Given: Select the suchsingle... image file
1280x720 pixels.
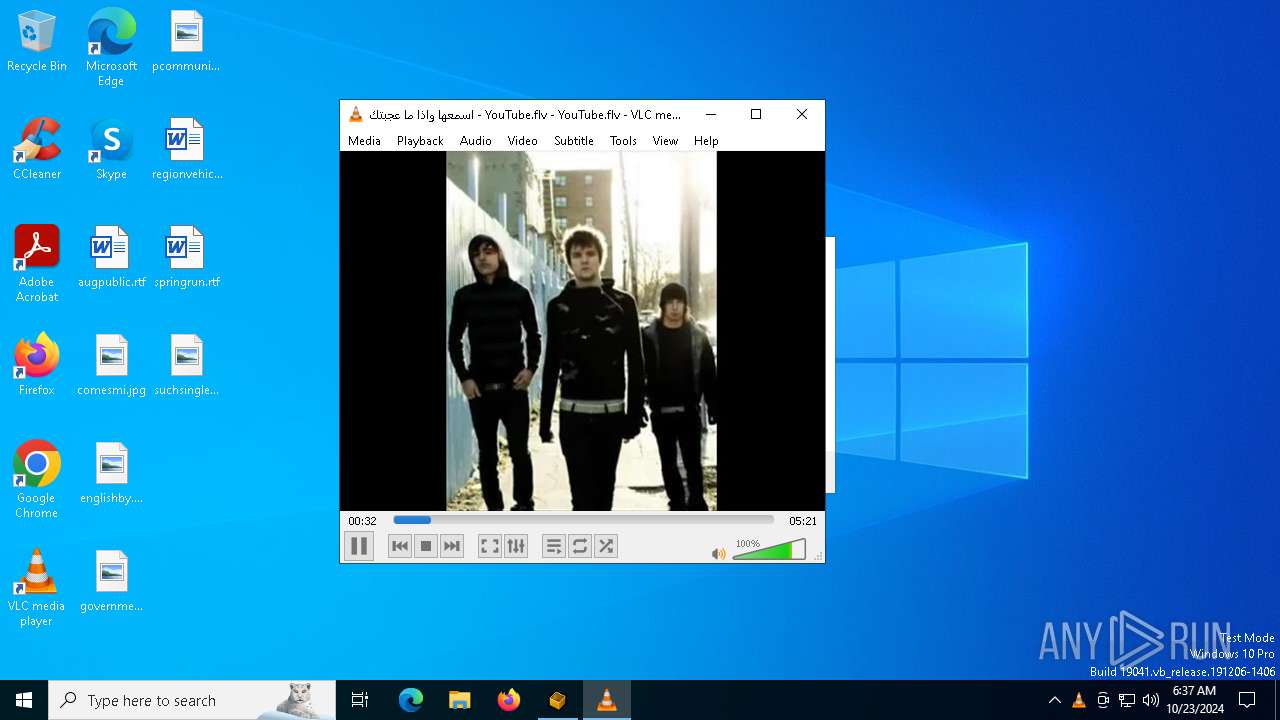Looking at the screenshot, I should 186,366.
